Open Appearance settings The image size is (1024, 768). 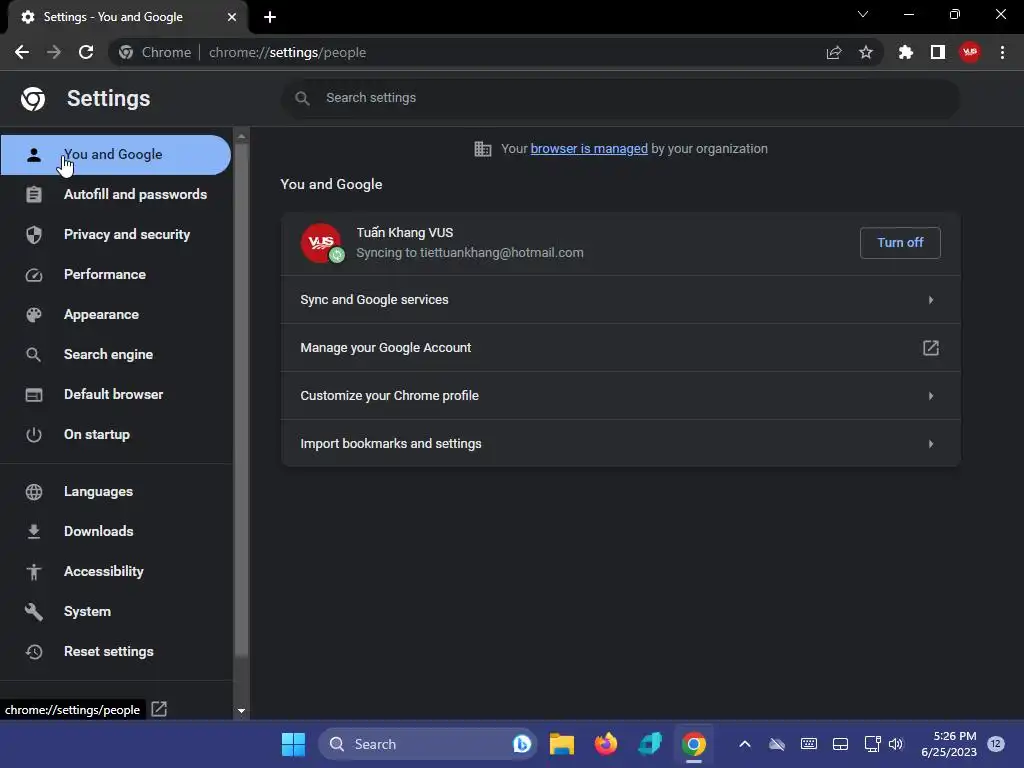click(116, 315)
